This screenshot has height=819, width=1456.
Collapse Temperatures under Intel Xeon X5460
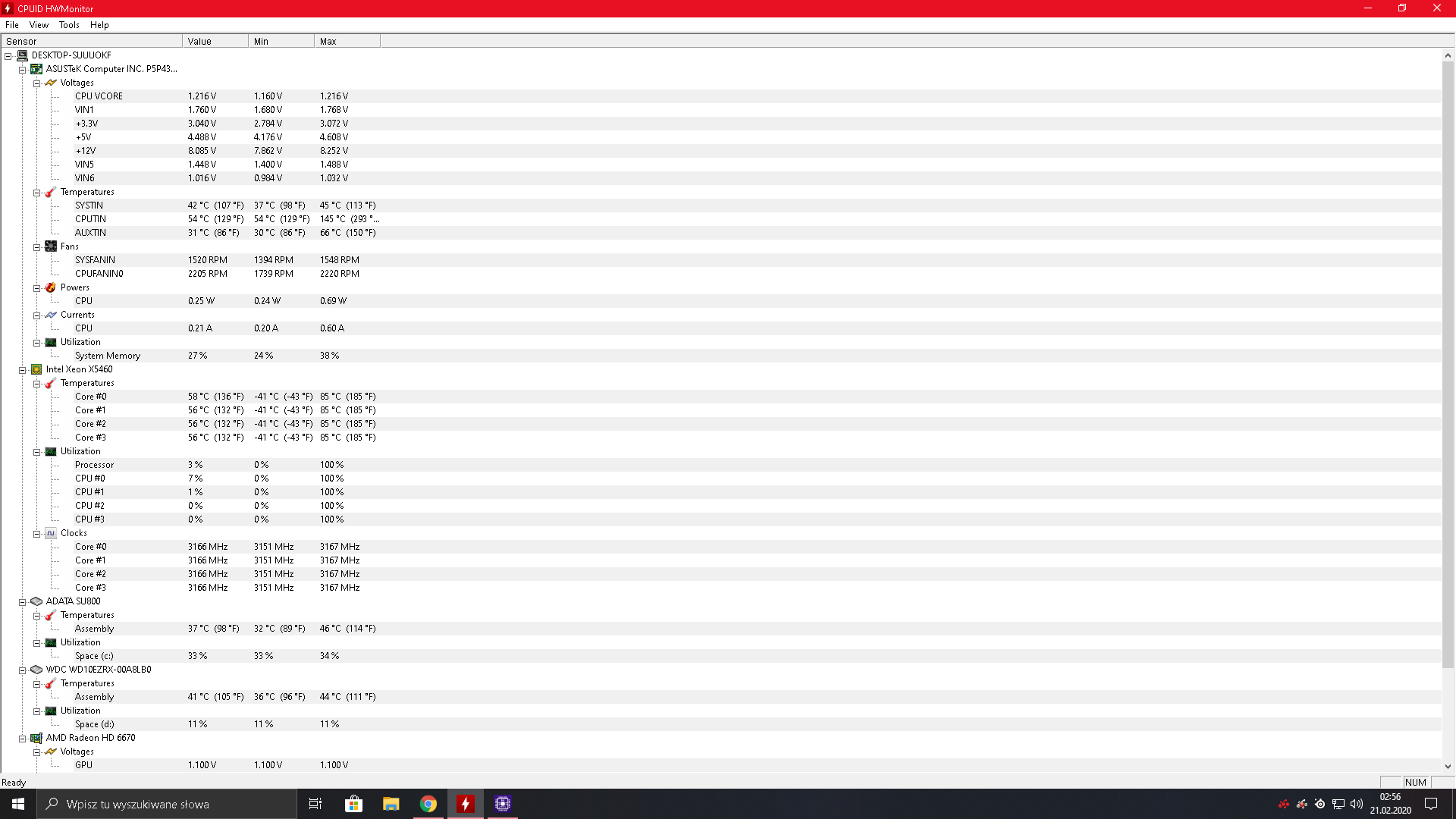tap(37, 384)
